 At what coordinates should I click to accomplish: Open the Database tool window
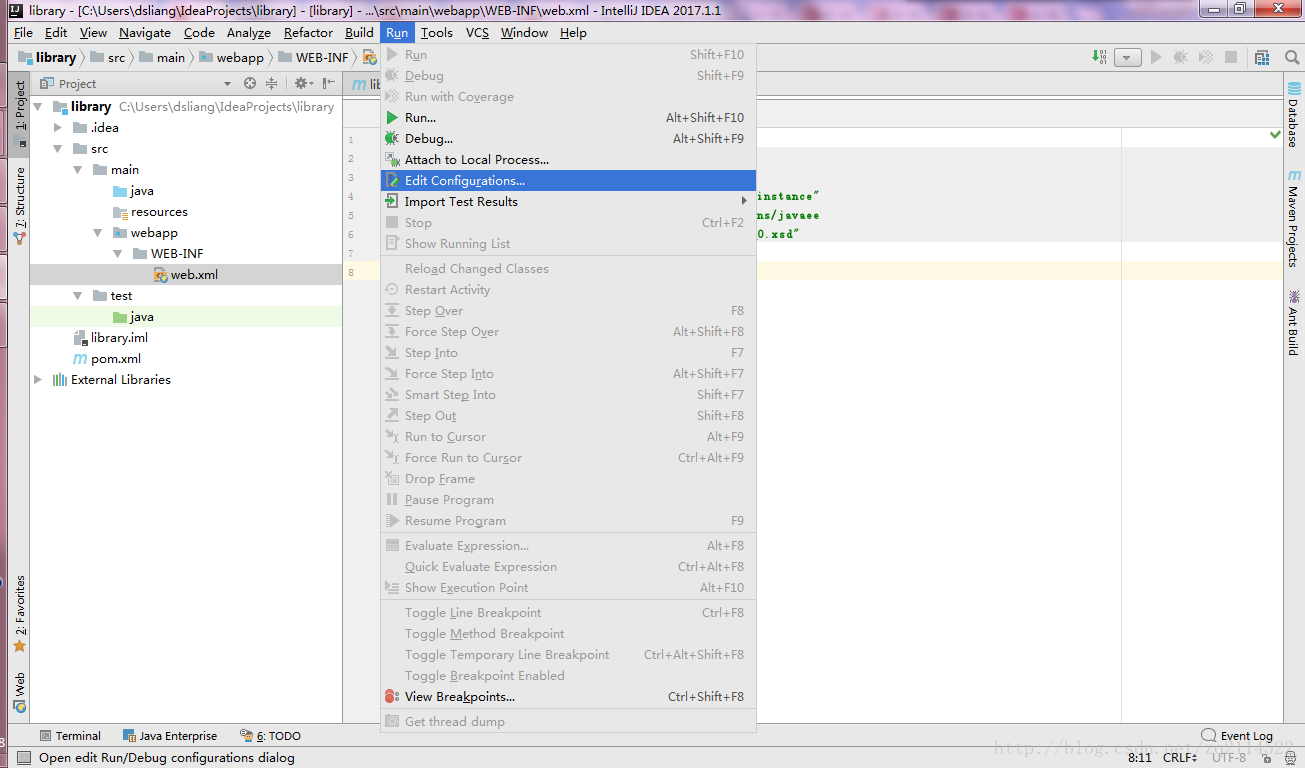click(1293, 115)
